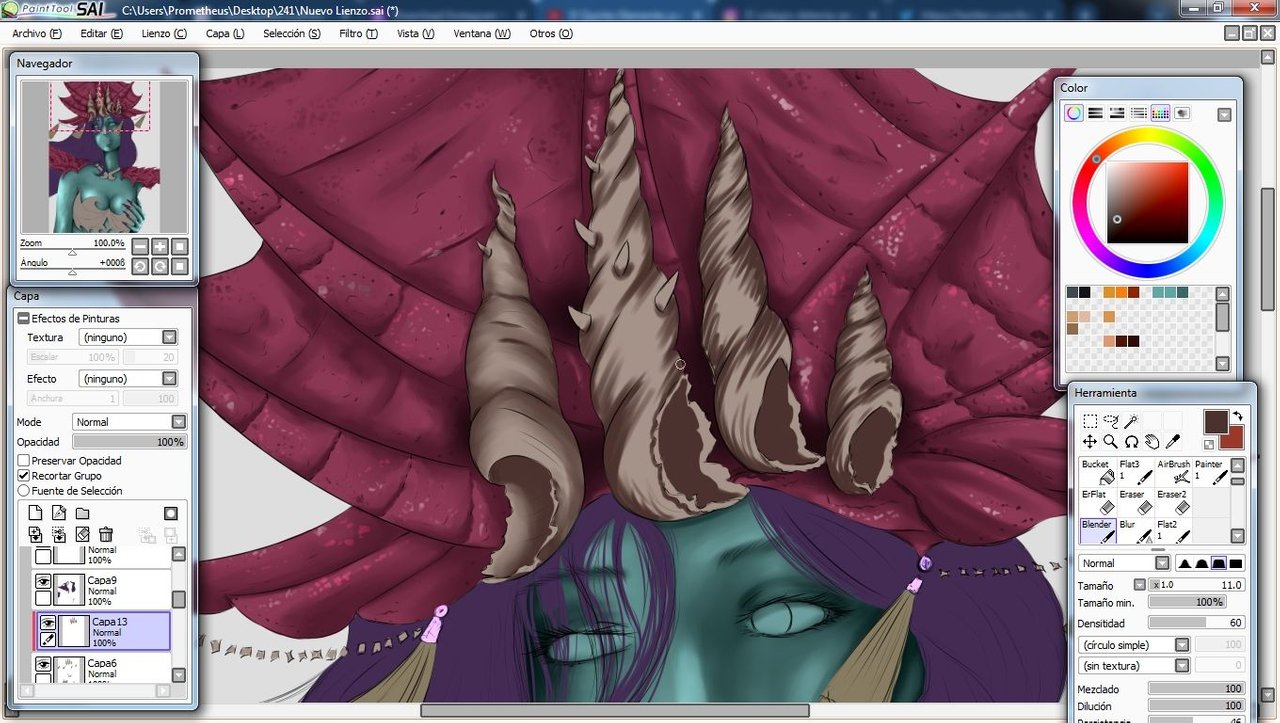
Task: Open the Textura dropdown
Action: pos(169,338)
